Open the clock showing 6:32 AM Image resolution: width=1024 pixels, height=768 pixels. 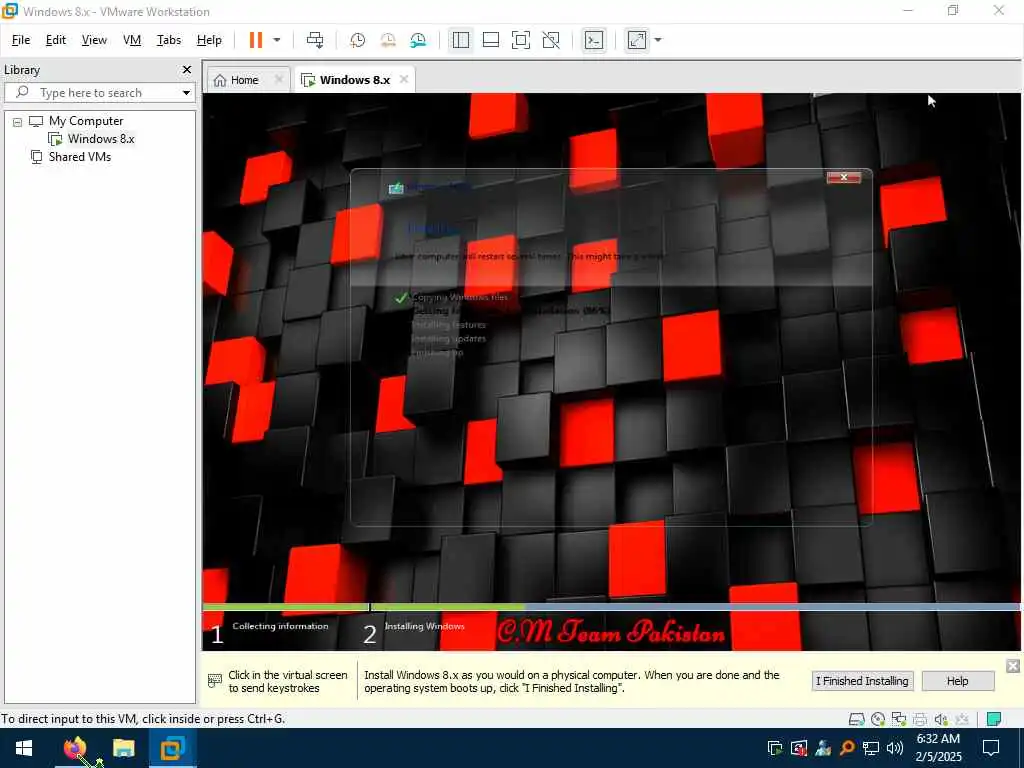click(x=938, y=748)
